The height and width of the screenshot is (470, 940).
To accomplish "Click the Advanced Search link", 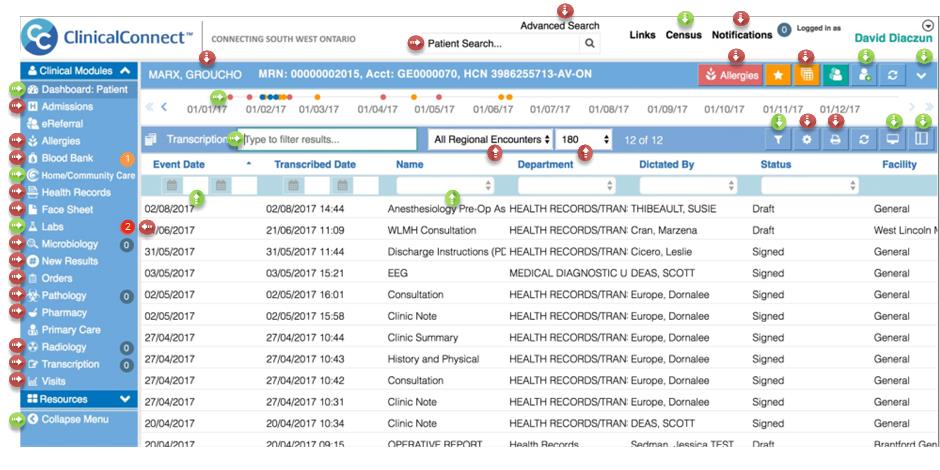I will (559, 26).
